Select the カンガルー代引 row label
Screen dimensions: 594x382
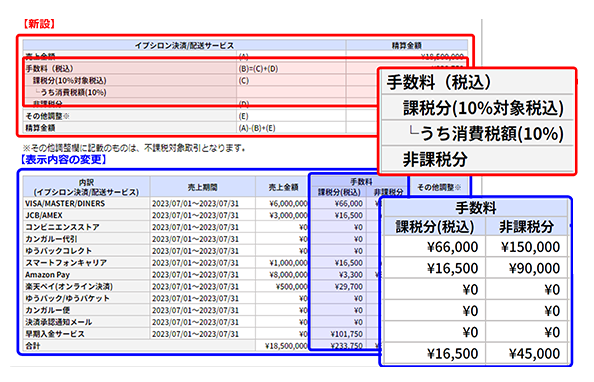[x=51, y=239]
